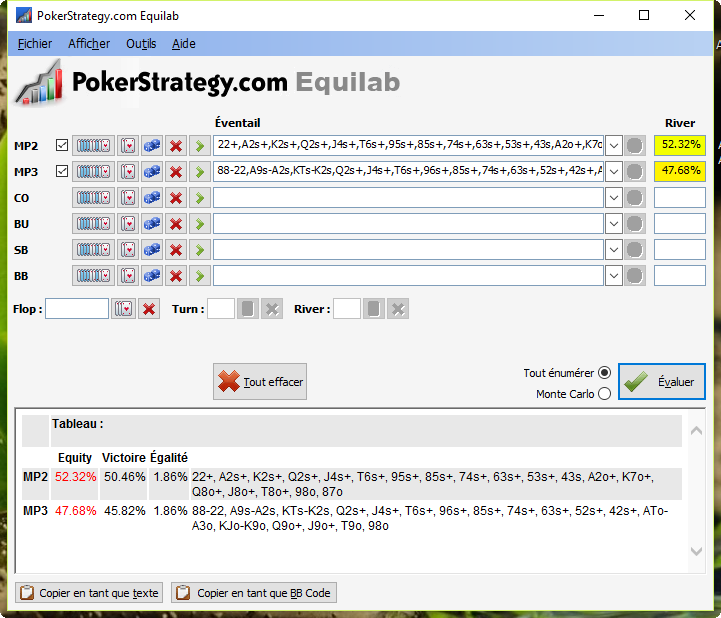Expand the CO range dropdown arrow

click(x=614, y=198)
